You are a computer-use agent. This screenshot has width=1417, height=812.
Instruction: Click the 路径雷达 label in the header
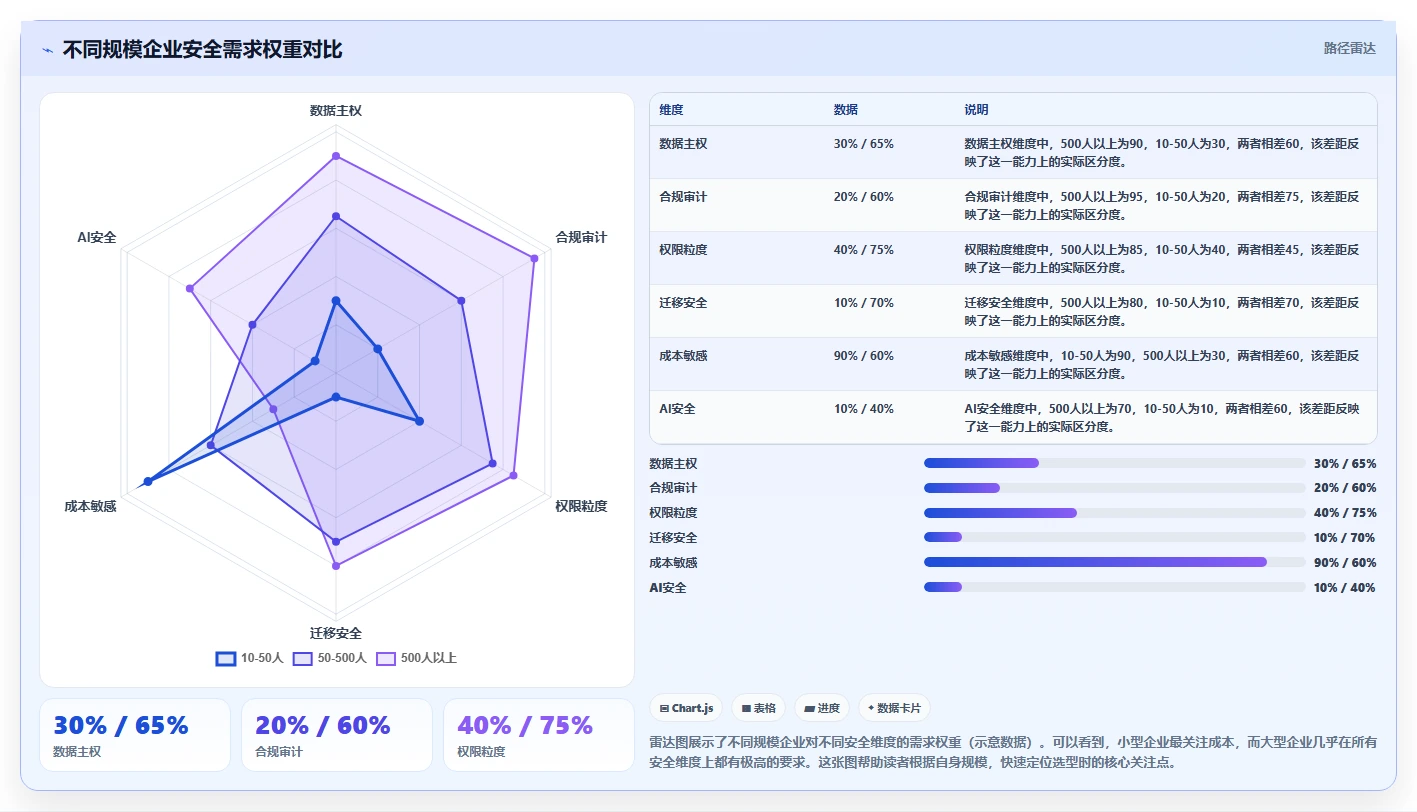[x=1349, y=48]
